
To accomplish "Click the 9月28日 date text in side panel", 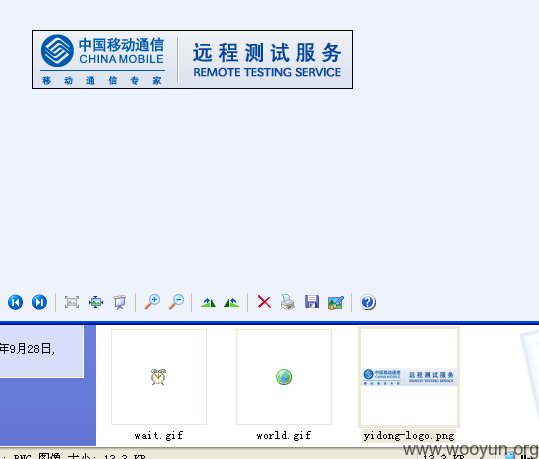I will point(28,349).
